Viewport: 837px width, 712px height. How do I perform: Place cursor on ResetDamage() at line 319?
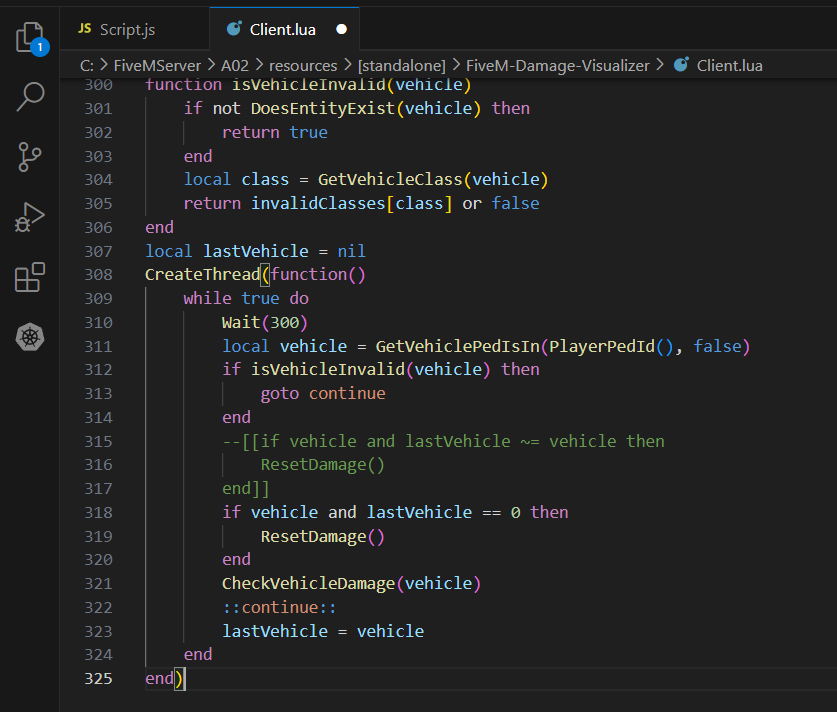click(x=322, y=536)
